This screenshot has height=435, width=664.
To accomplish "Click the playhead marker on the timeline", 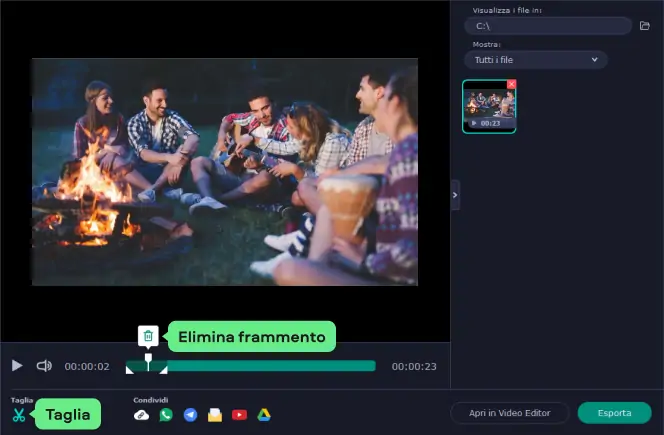I will [148, 362].
